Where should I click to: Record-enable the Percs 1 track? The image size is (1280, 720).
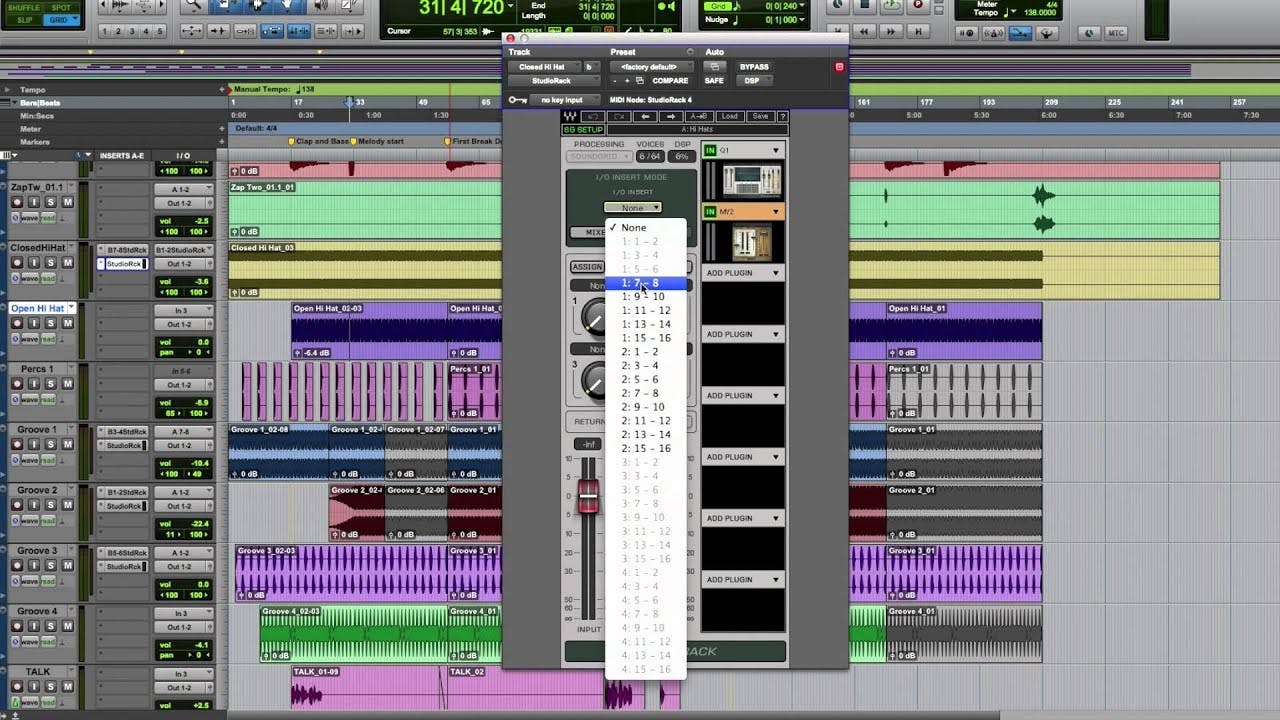coord(17,384)
